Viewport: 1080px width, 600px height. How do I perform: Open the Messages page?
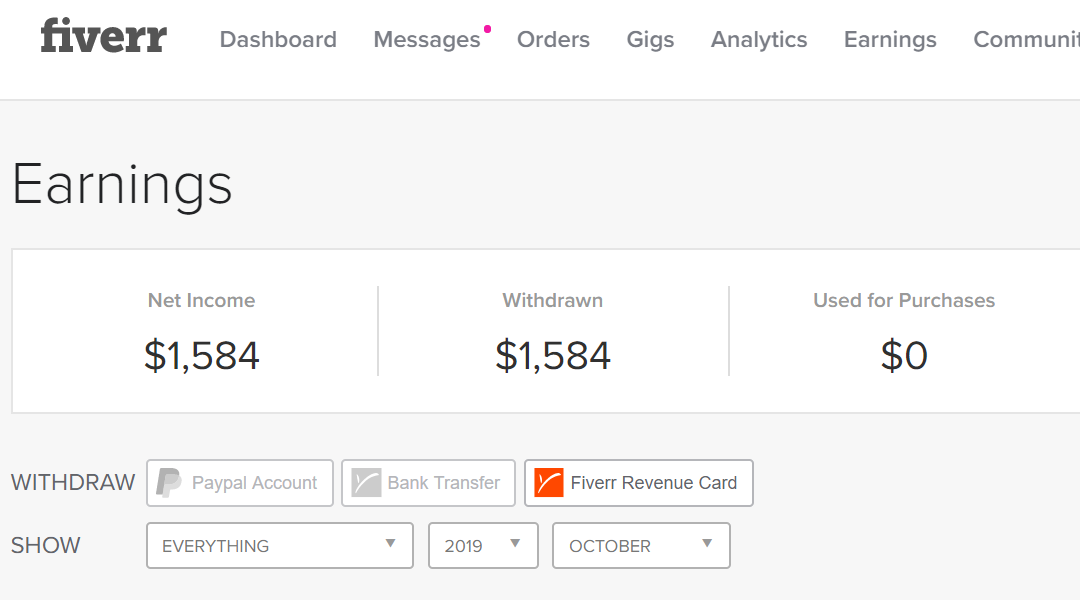point(427,39)
